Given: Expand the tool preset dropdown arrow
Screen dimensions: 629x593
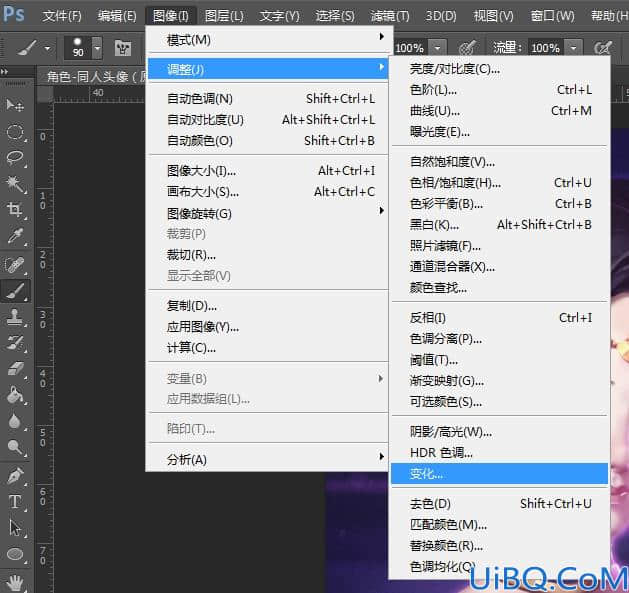Looking at the screenshot, I should click(48, 49).
